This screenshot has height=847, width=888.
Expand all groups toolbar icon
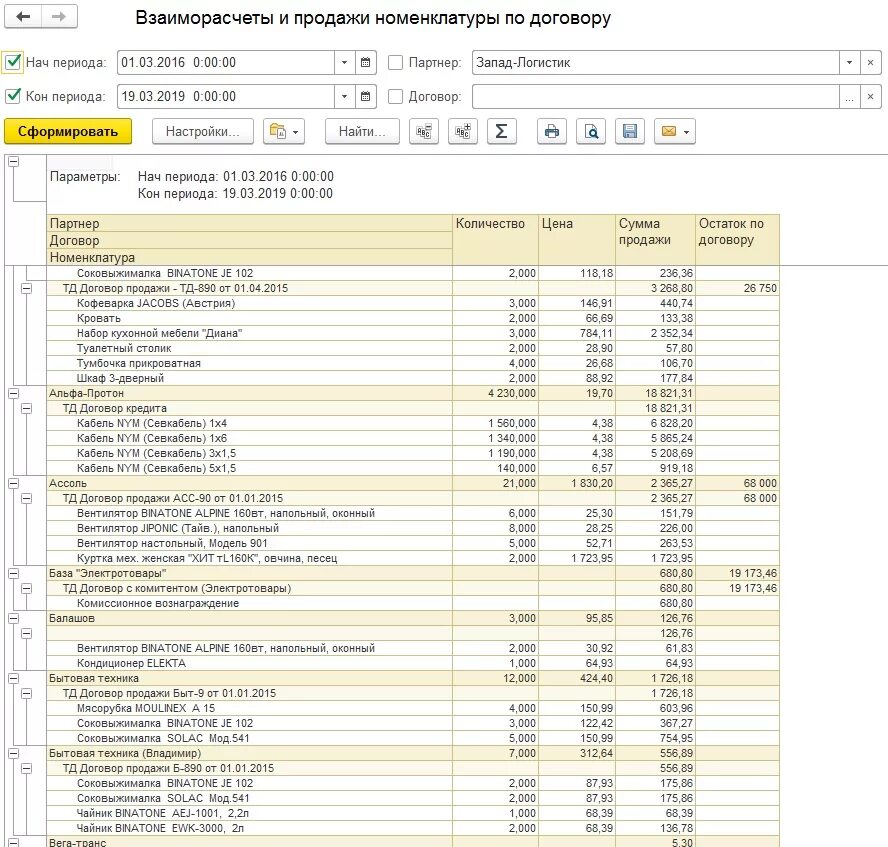[x=463, y=131]
